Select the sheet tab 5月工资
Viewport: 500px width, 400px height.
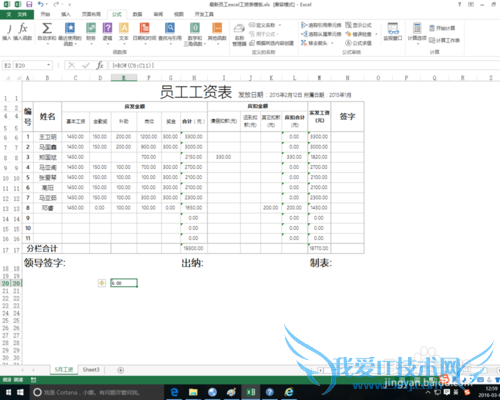(x=64, y=370)
